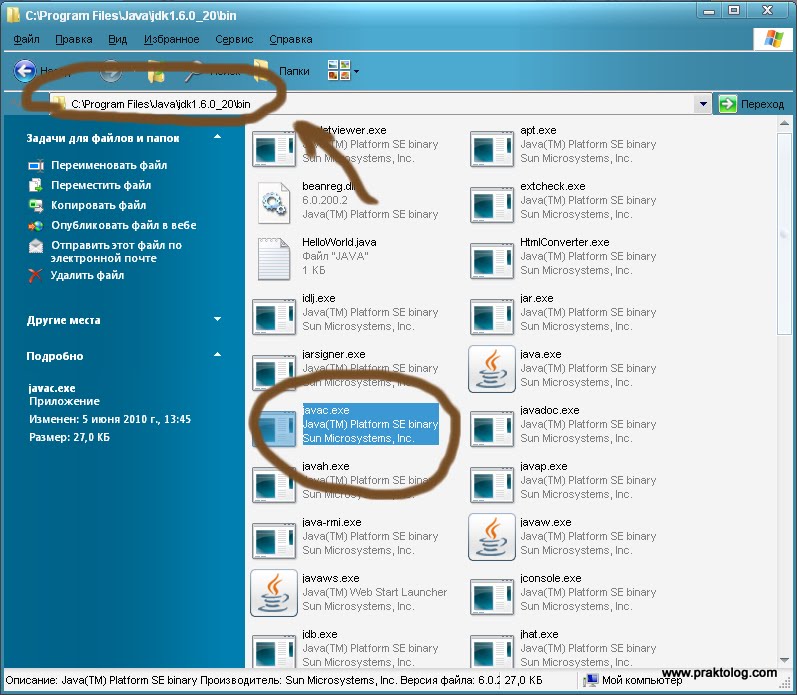
Task: Collapse the Задачи для файлов и папок panel
Action: pos(218,137)
